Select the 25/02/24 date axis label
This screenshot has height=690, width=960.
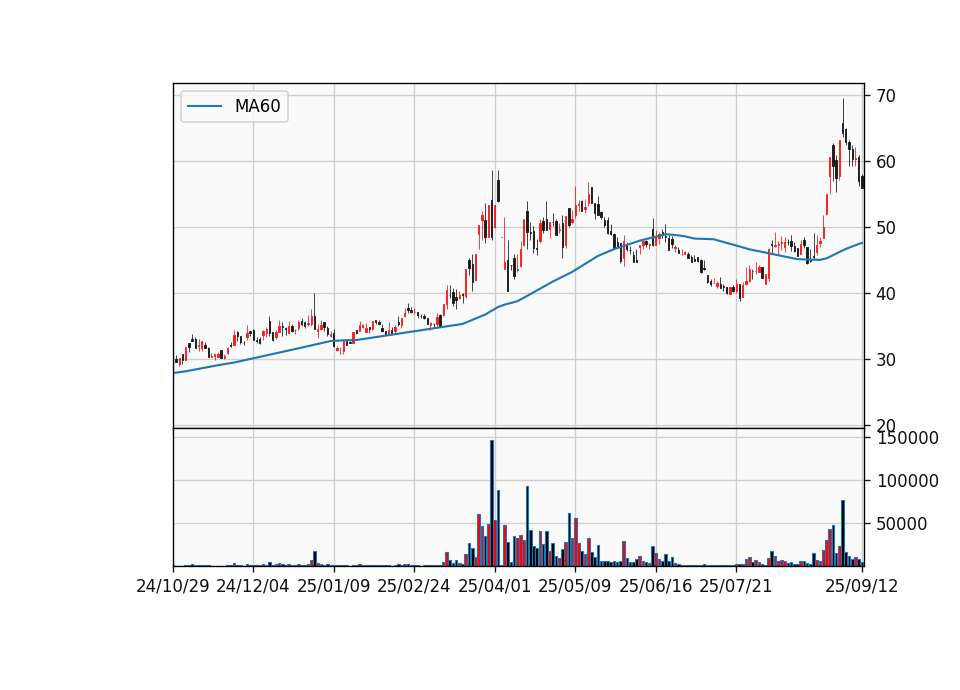414,586
